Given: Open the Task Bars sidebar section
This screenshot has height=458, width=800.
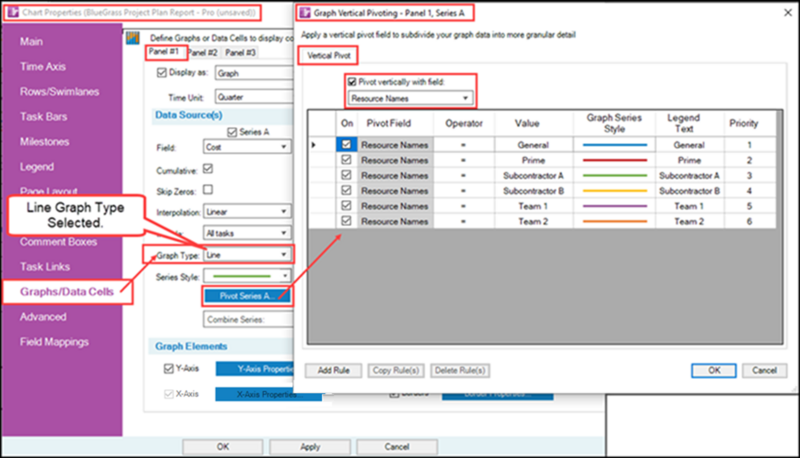Looking at the screenshot, I should point(43,117).
